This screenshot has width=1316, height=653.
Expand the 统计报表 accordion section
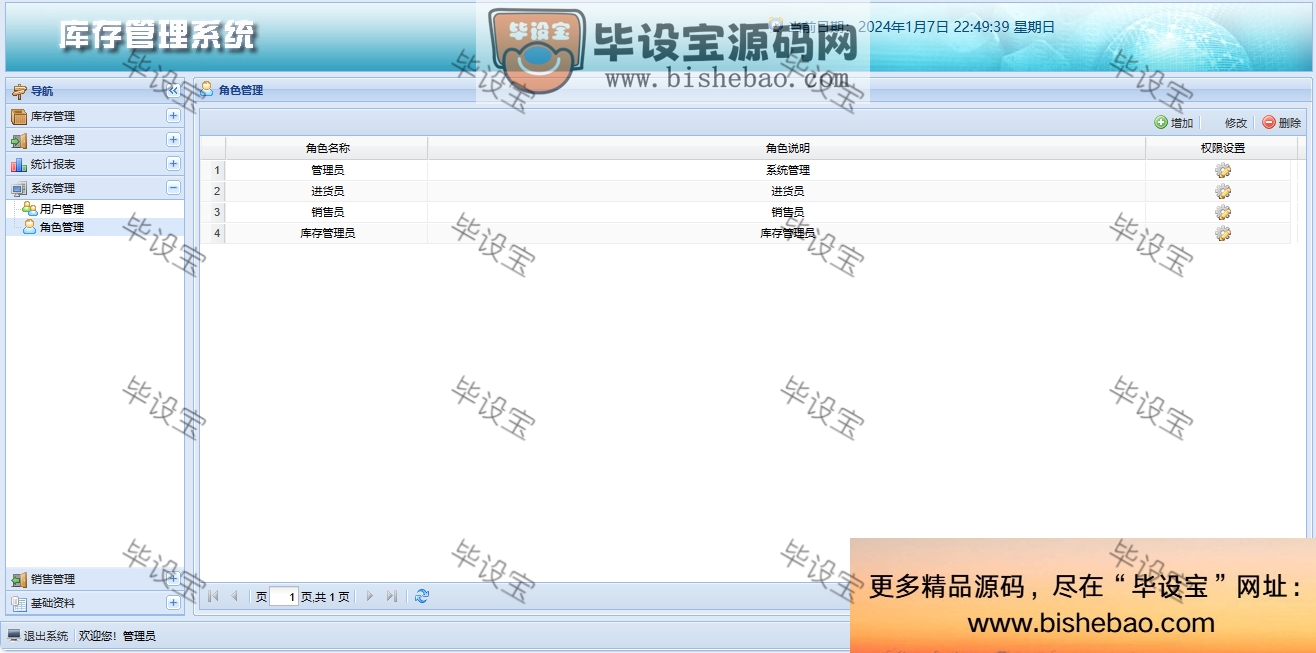click(x=173, y=164)
